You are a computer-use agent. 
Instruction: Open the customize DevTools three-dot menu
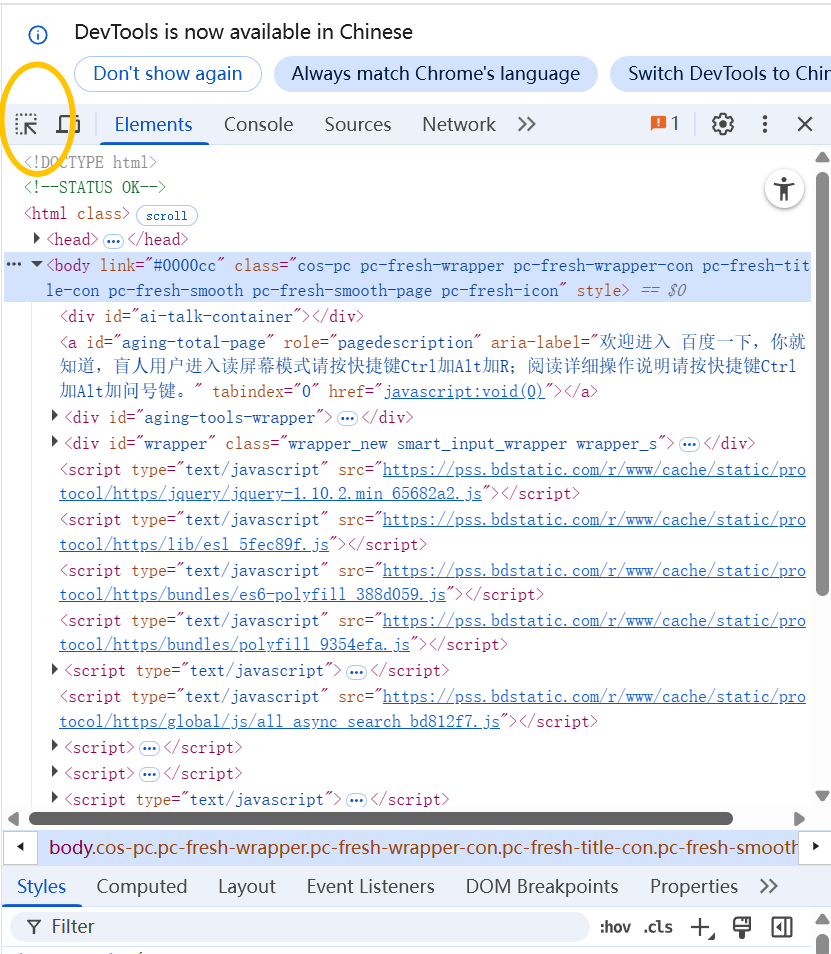click(x=765, y=124)
